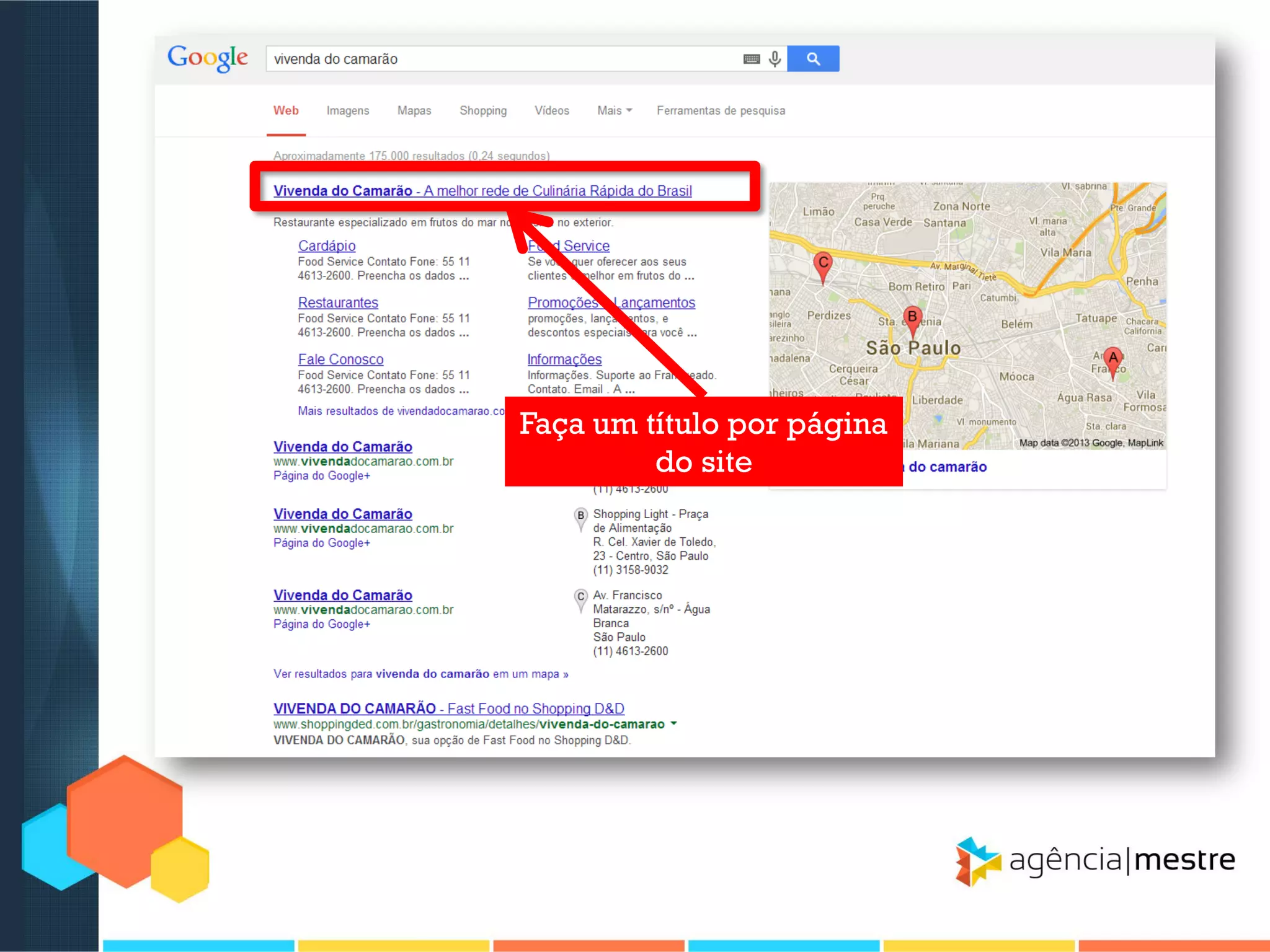The width and height of the screenshot is (1270, 952).
Task: Click the Food Service sitelink
Action: coord(569,245)
